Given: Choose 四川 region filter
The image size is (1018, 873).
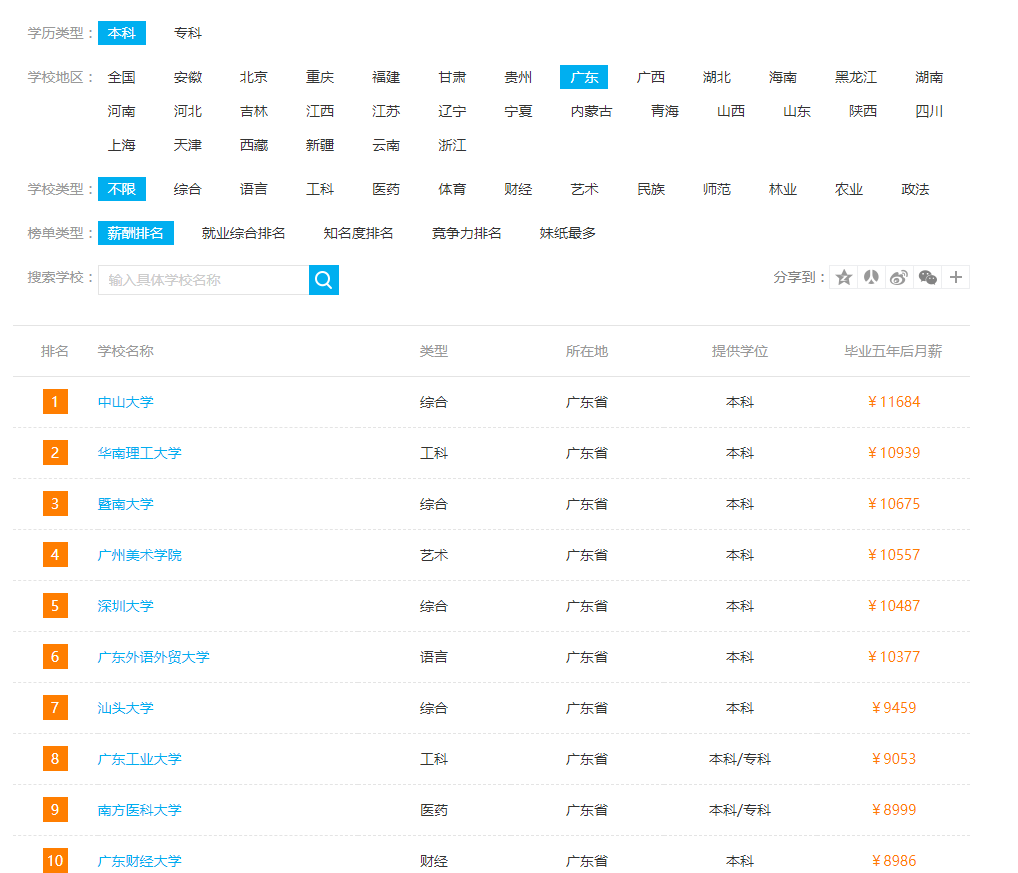Looking at the screenshot, I should [x=928, y=111].
